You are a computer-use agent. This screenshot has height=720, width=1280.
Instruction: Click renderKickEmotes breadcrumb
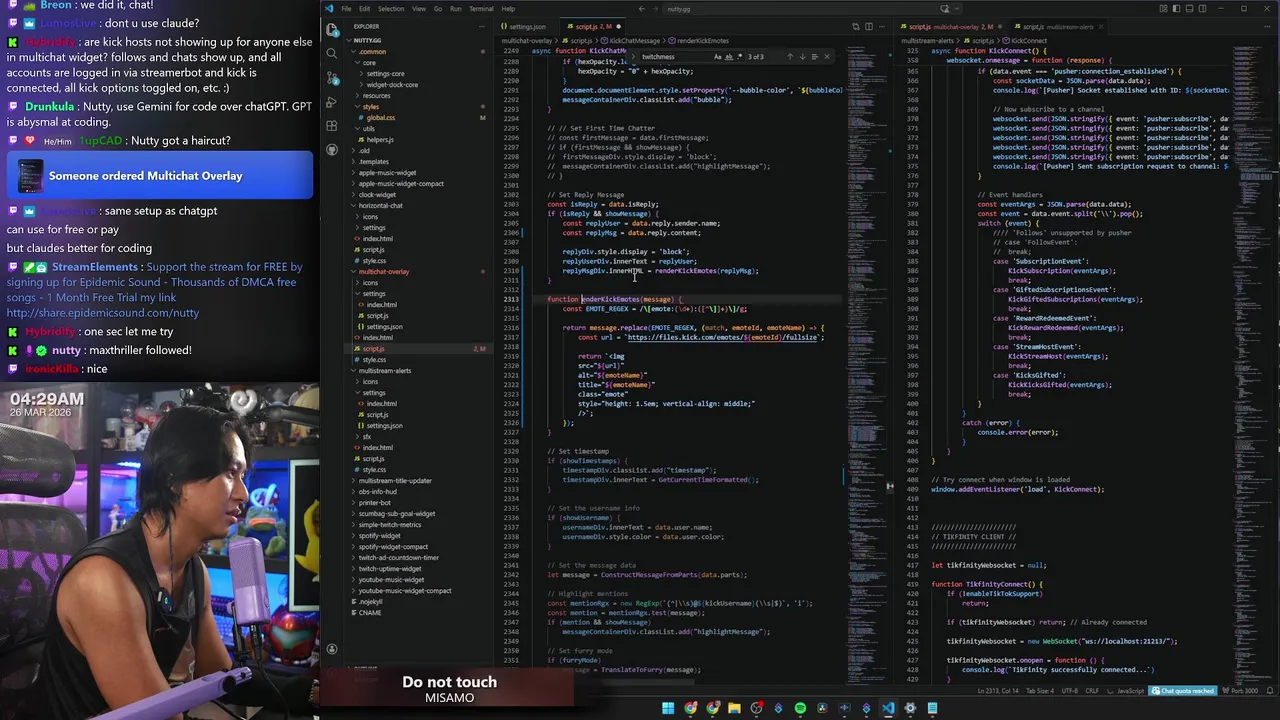[702, 41]
